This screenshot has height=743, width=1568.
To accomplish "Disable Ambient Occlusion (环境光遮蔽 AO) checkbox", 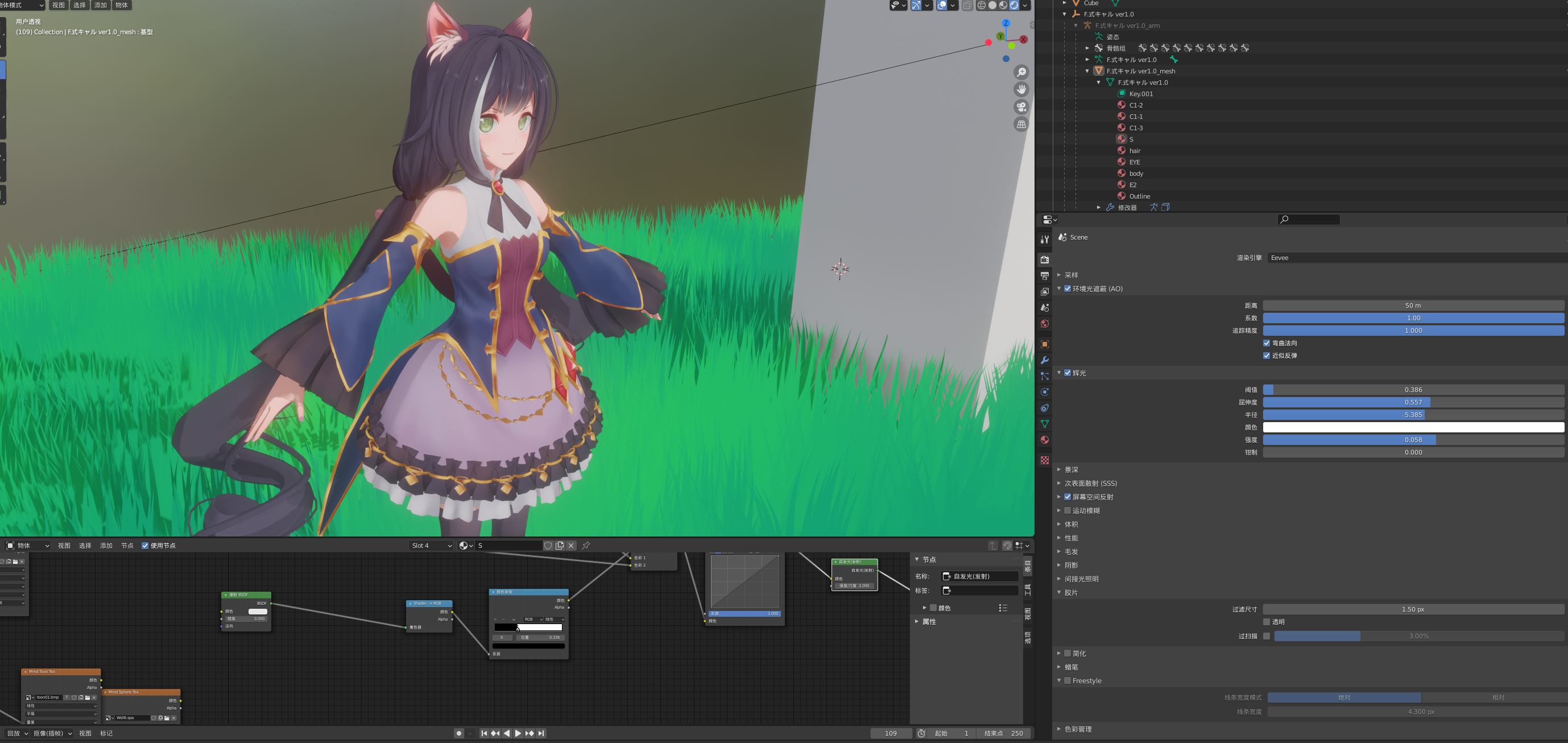I will (x=1068, y=288).
